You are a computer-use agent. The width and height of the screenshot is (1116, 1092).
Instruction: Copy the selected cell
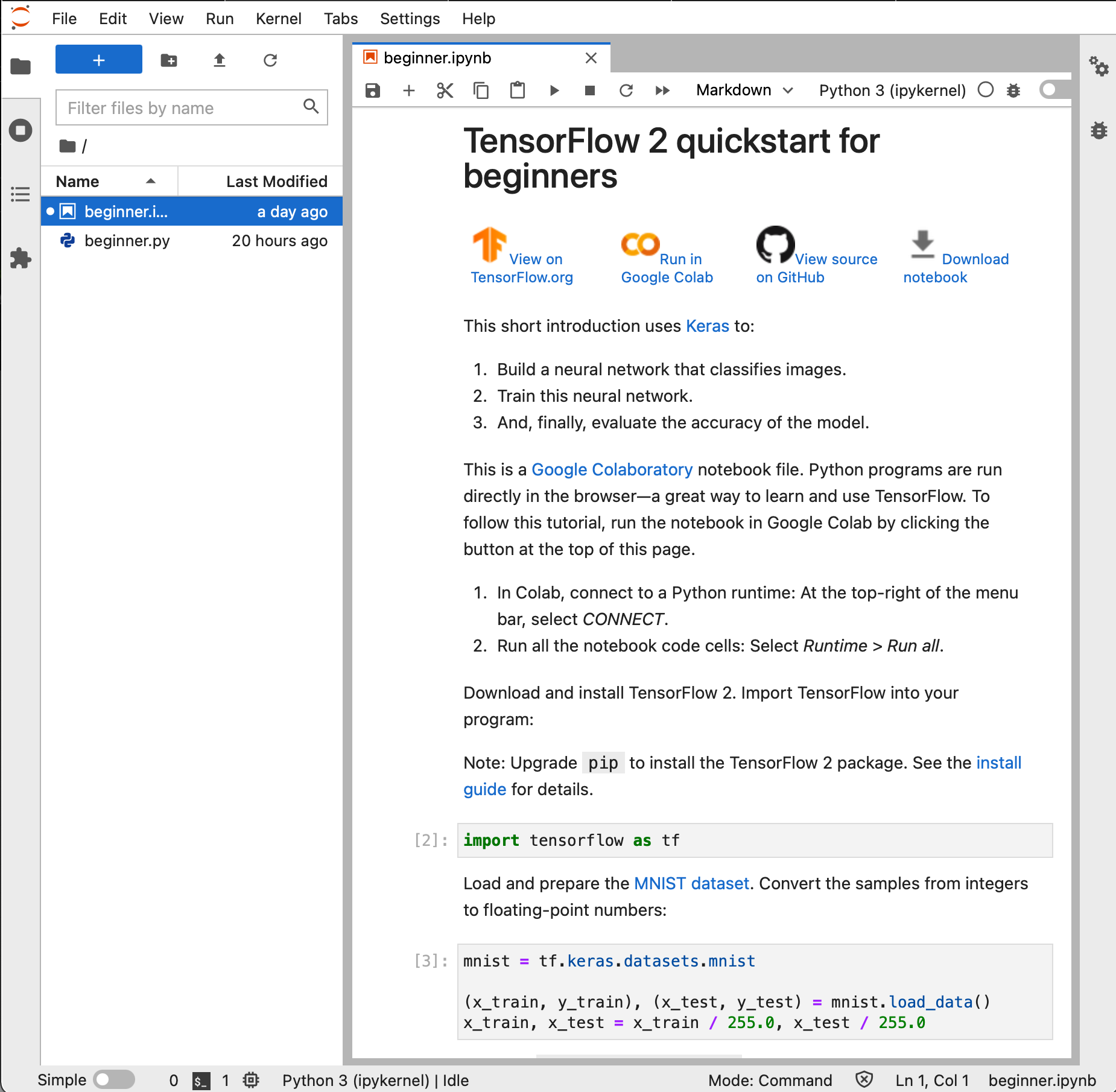(x=481, y=90)
